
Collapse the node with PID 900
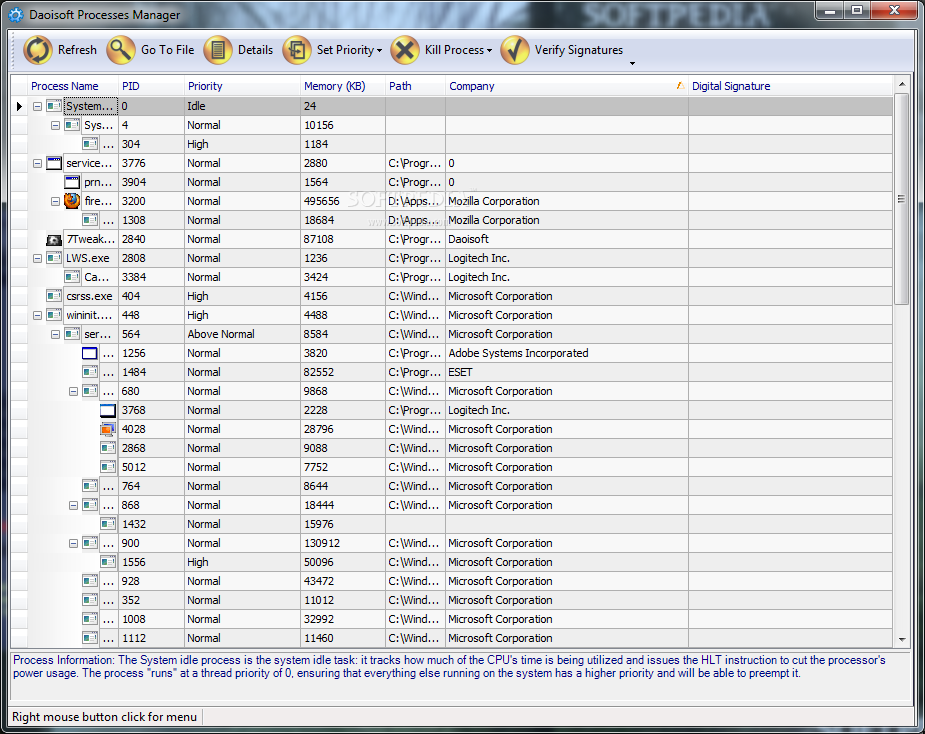pyautogui.click(x=73, y=543)
